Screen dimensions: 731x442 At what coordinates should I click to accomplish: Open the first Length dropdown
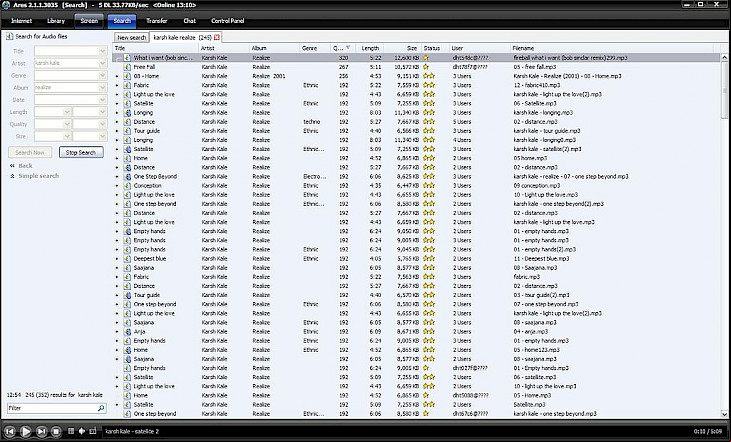pyautogui.click(x=67, y=112)
